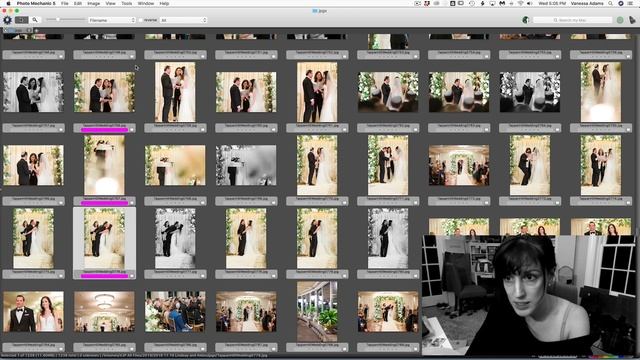Select the seated guests crowd thumbnail
The image size is (640, 360).
pyautogui.click(x=175, y=311)
